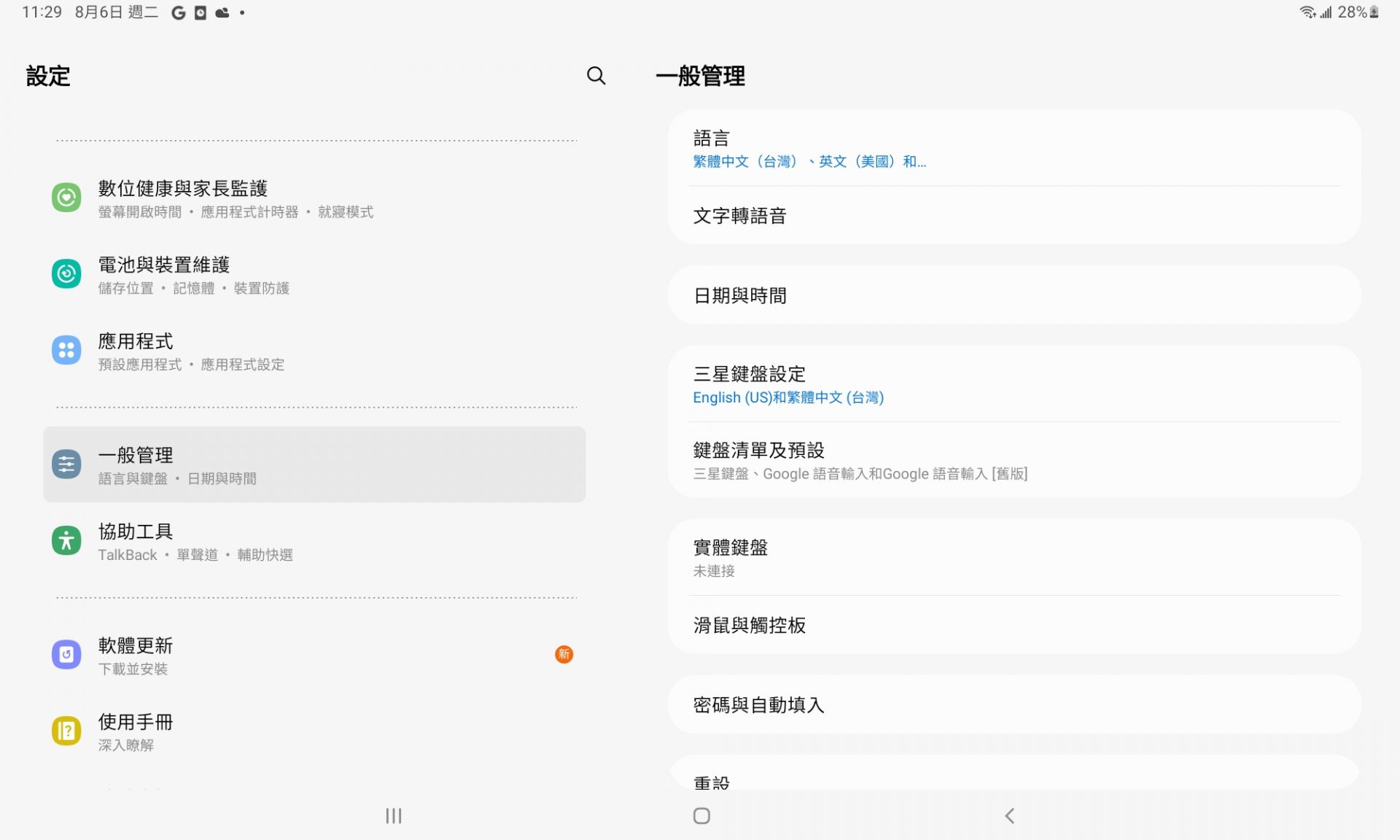Open 滑鼠與觸控板 settings
This screenshot has width=1400, height=840.
click(x=1014, y=626)
